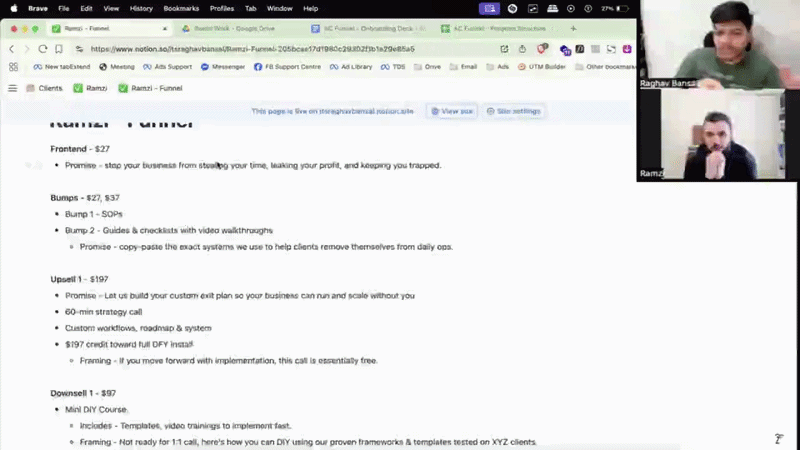Image resolution: width=800 pixels, height=450 pixels.
Task: Click the keyboard-like menu bar icon
Action: tap(552, 8)
